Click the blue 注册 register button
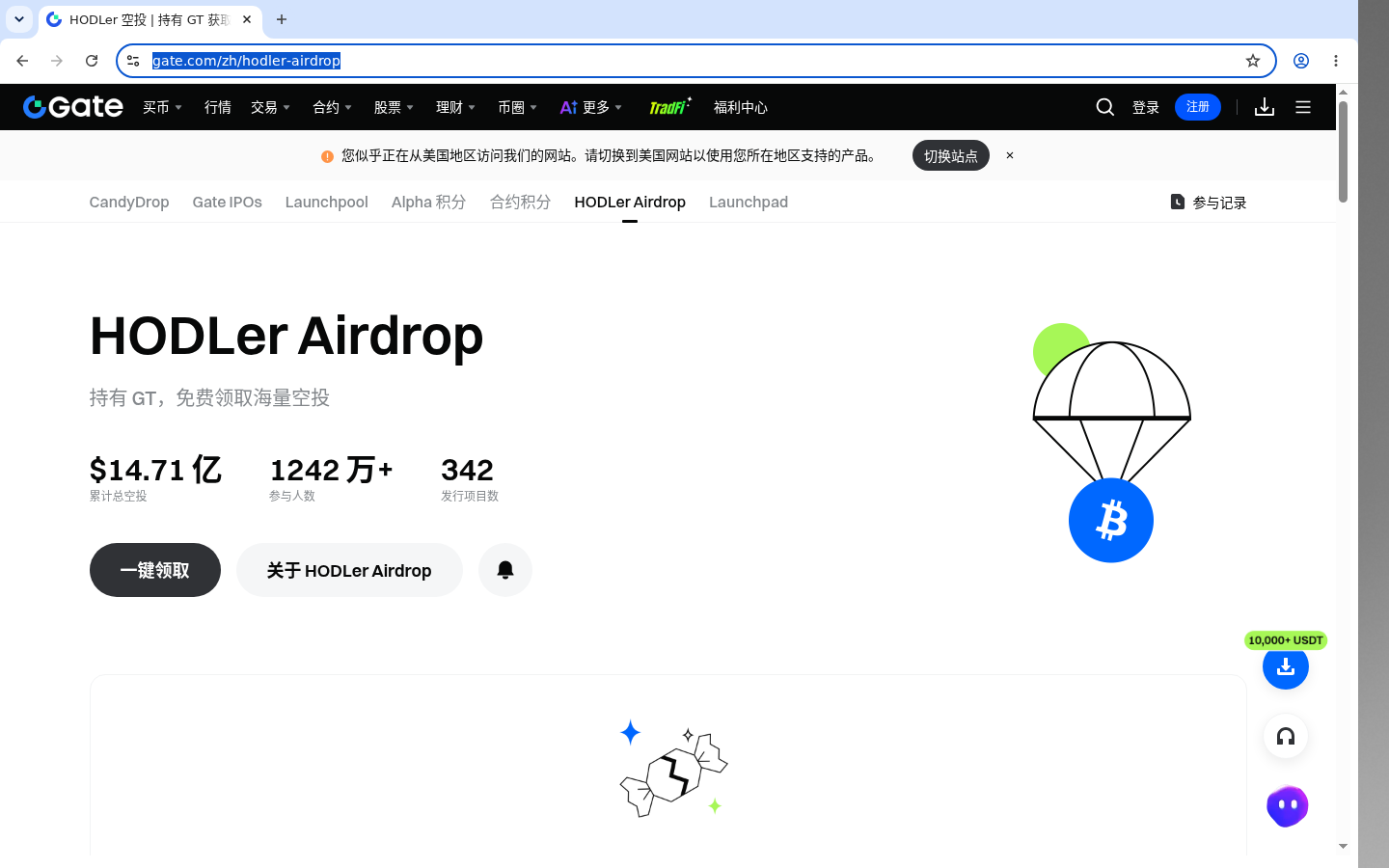 coord(1198,107)
